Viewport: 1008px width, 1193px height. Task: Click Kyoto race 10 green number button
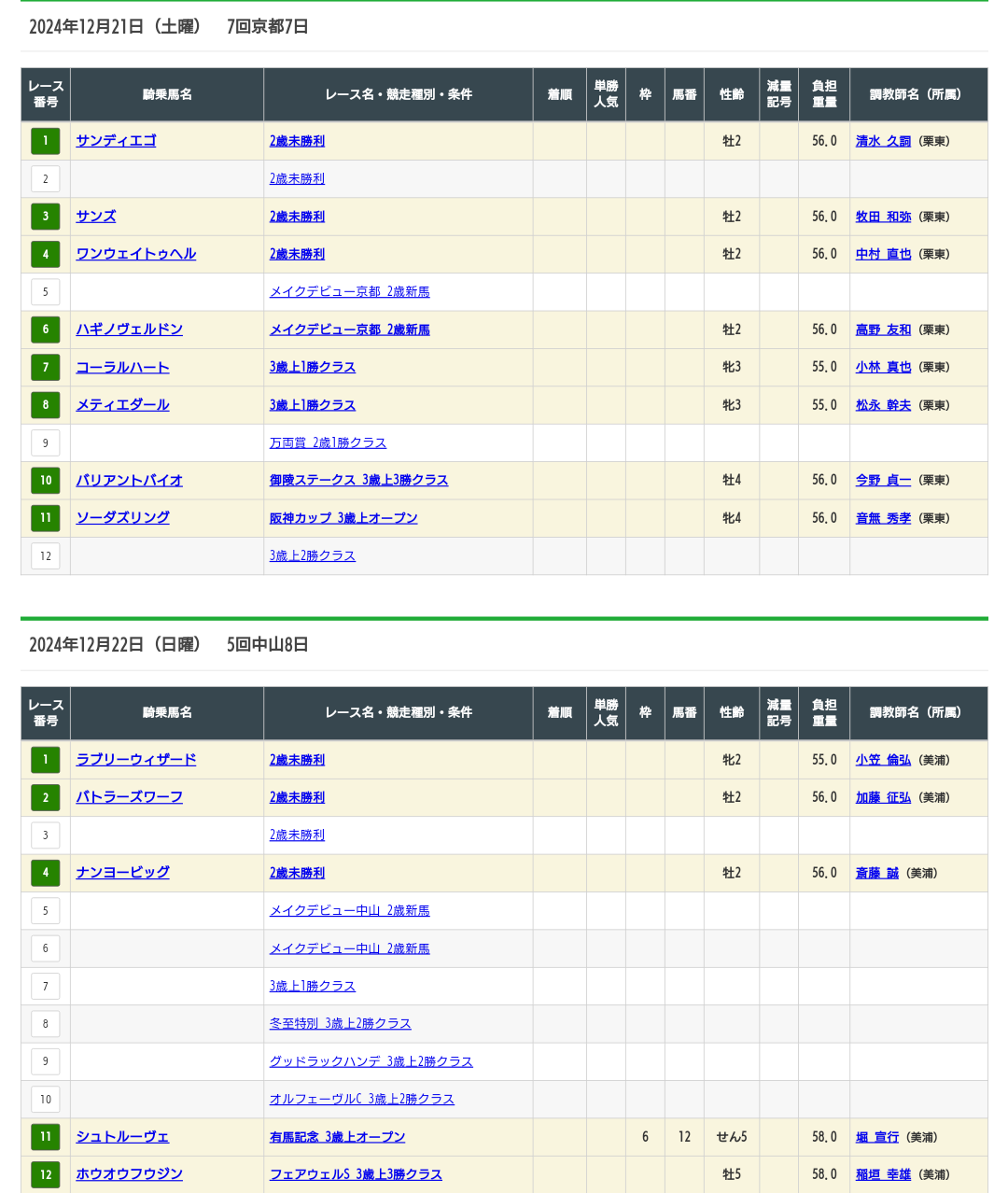point(46,480)
